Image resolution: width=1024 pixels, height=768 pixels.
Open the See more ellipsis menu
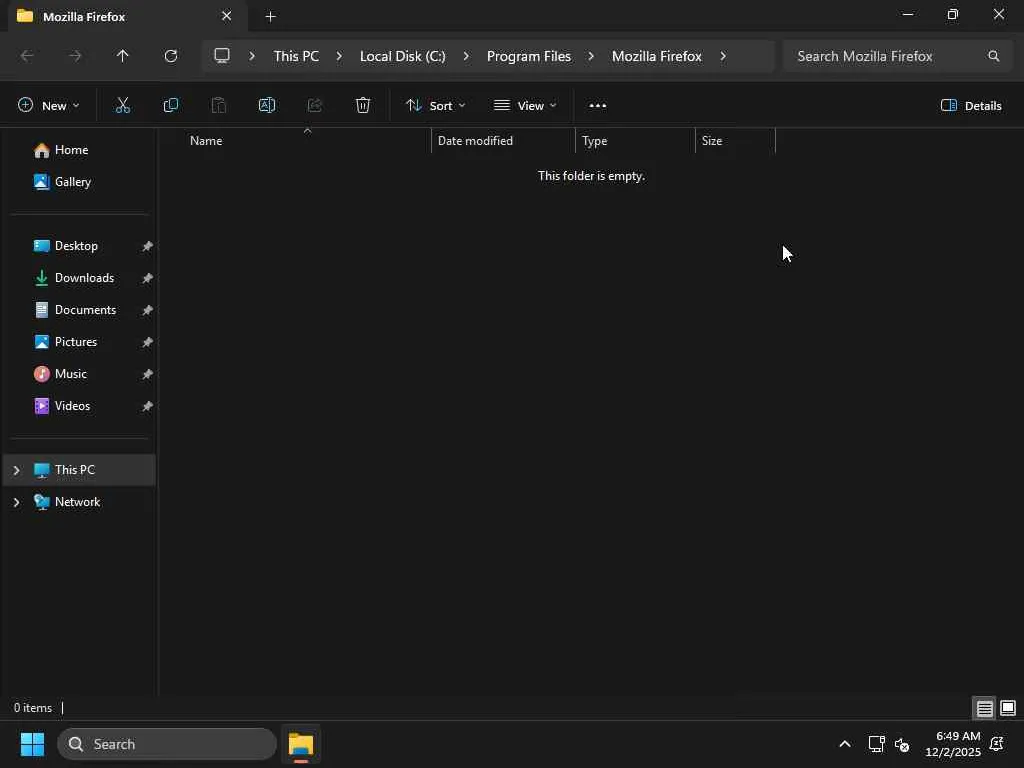(598, 105)
